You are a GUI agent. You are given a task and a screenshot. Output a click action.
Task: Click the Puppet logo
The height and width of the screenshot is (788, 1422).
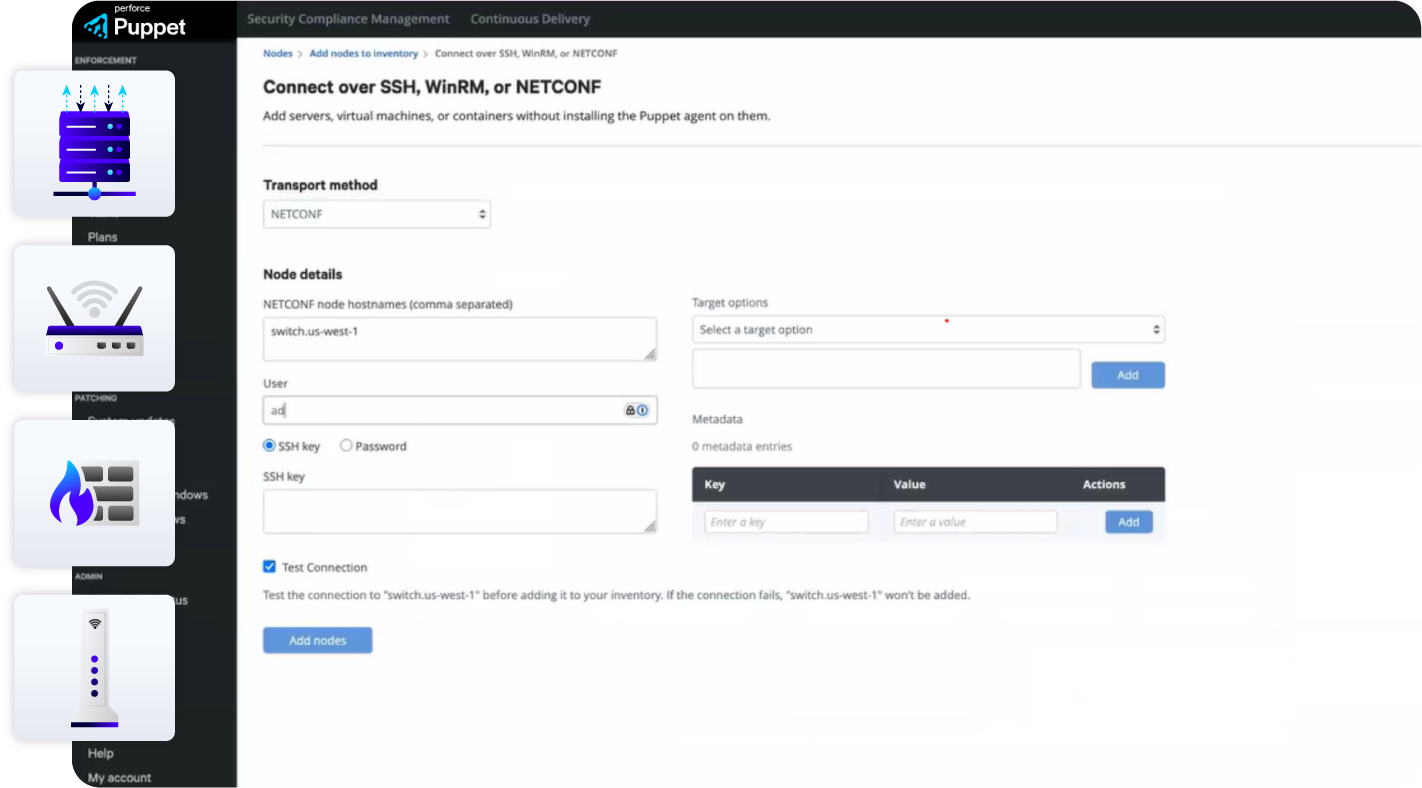tap(135, 26)
